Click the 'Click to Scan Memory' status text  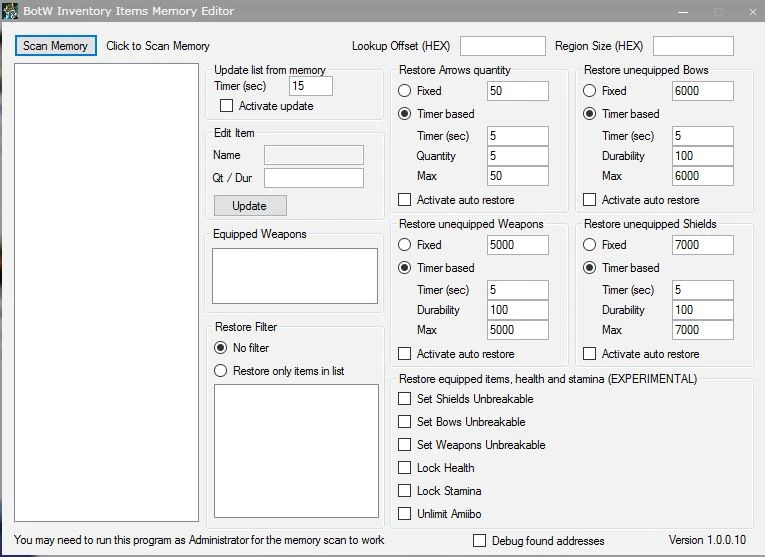158,46
